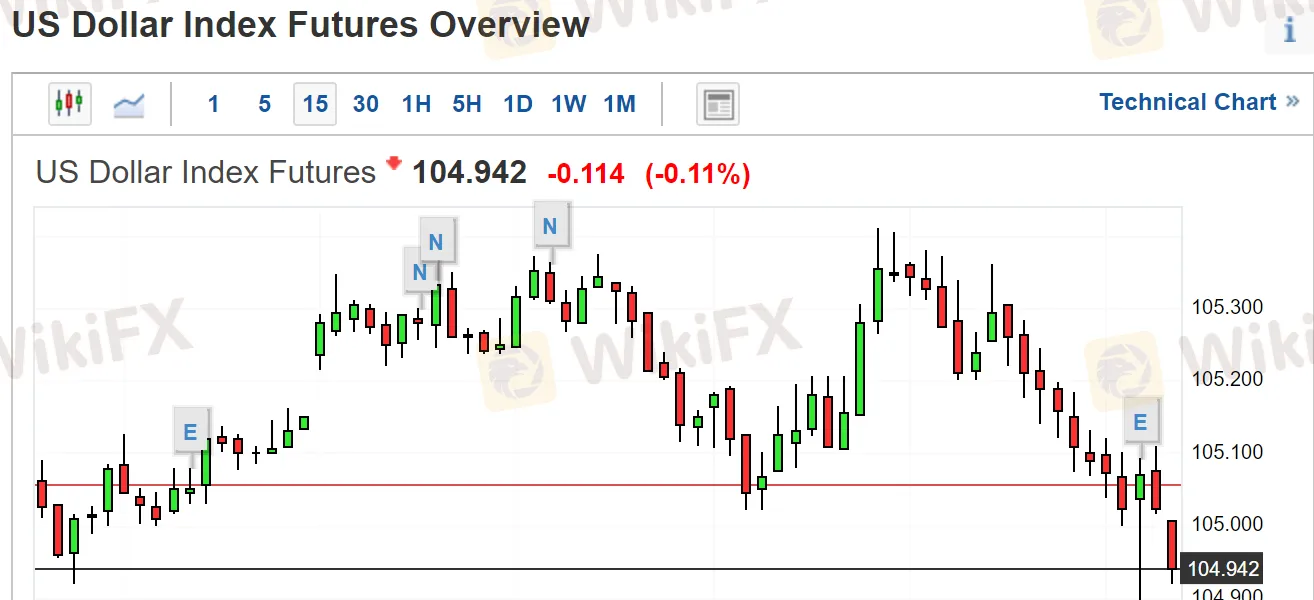The height and width of the screenshot is (600, 1314).
Task: Click the E event marker near 105.100
Action: coord(190,433)
